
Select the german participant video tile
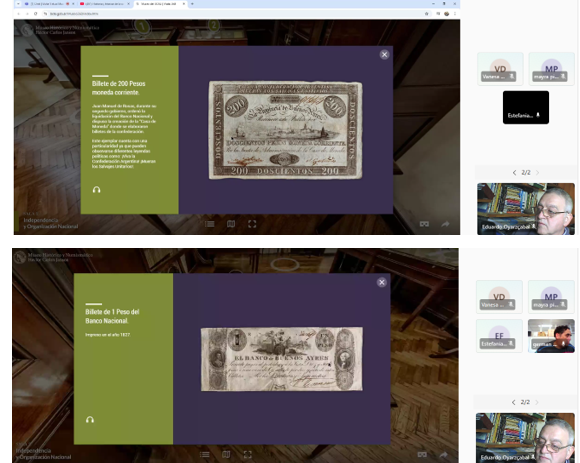tap(551, 336)
